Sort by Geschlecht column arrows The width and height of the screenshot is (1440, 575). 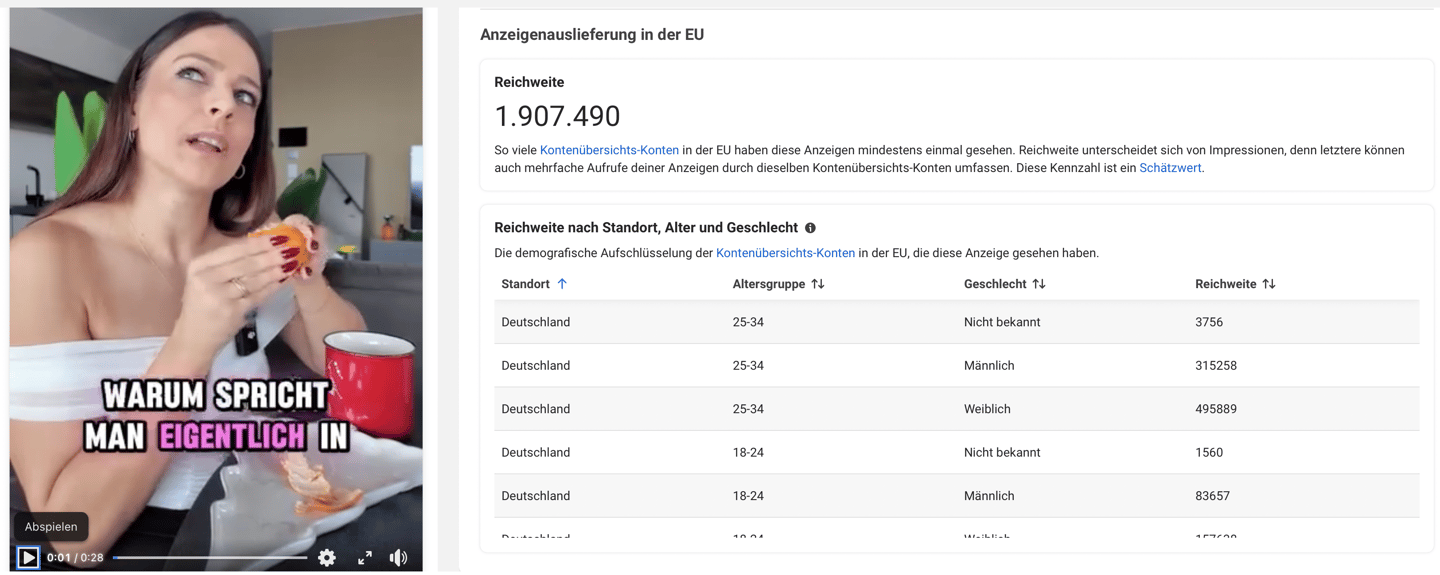(1039, 284)
